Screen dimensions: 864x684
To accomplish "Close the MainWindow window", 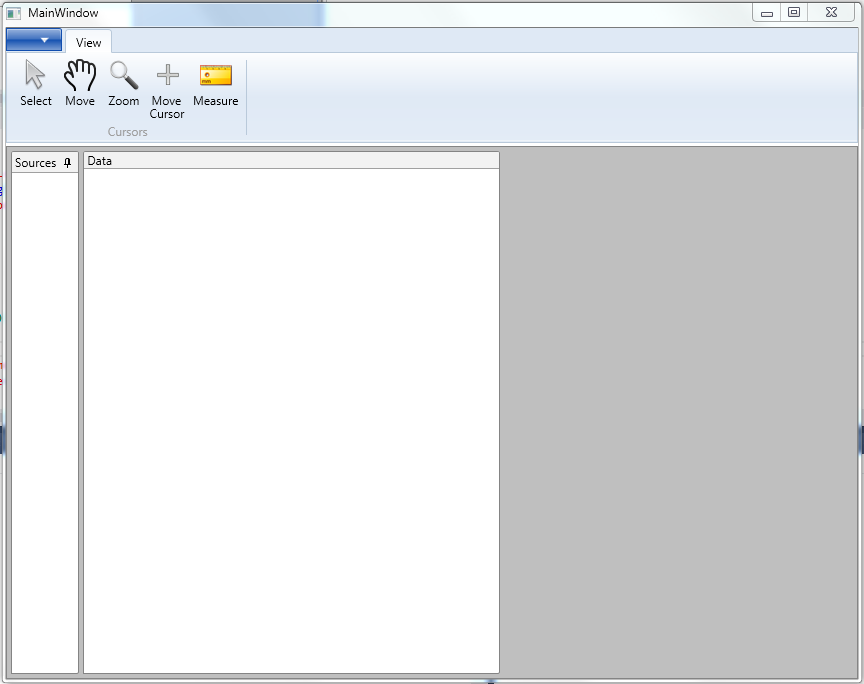I will (831, 12).
